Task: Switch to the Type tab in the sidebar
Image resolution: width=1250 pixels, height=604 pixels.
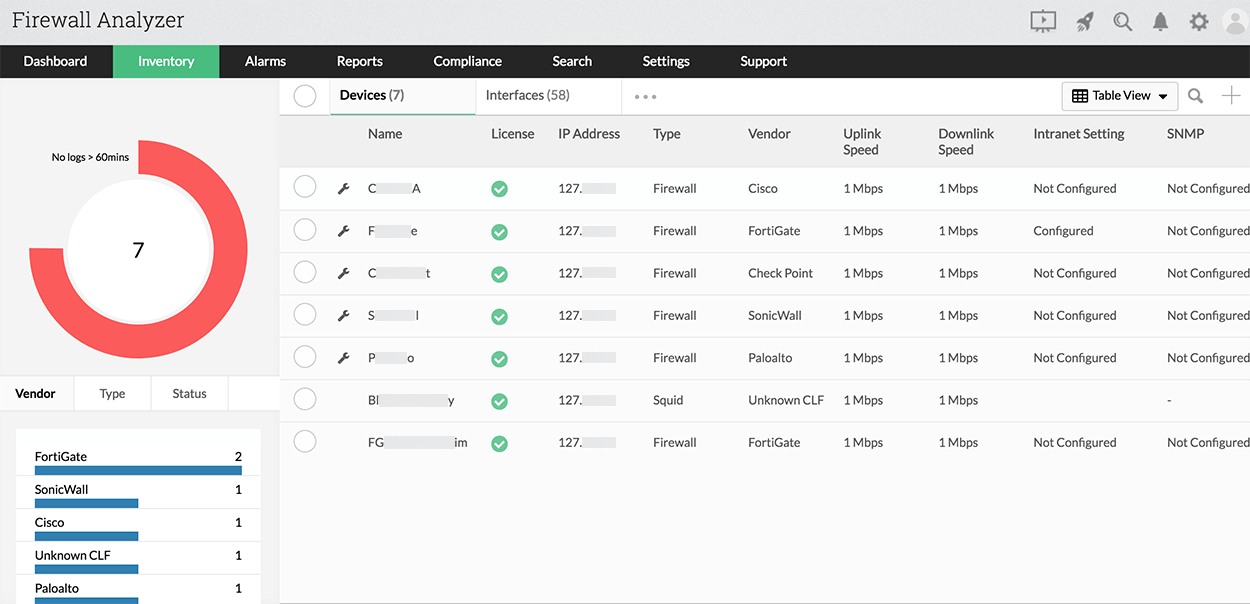Action: point(112,393)
